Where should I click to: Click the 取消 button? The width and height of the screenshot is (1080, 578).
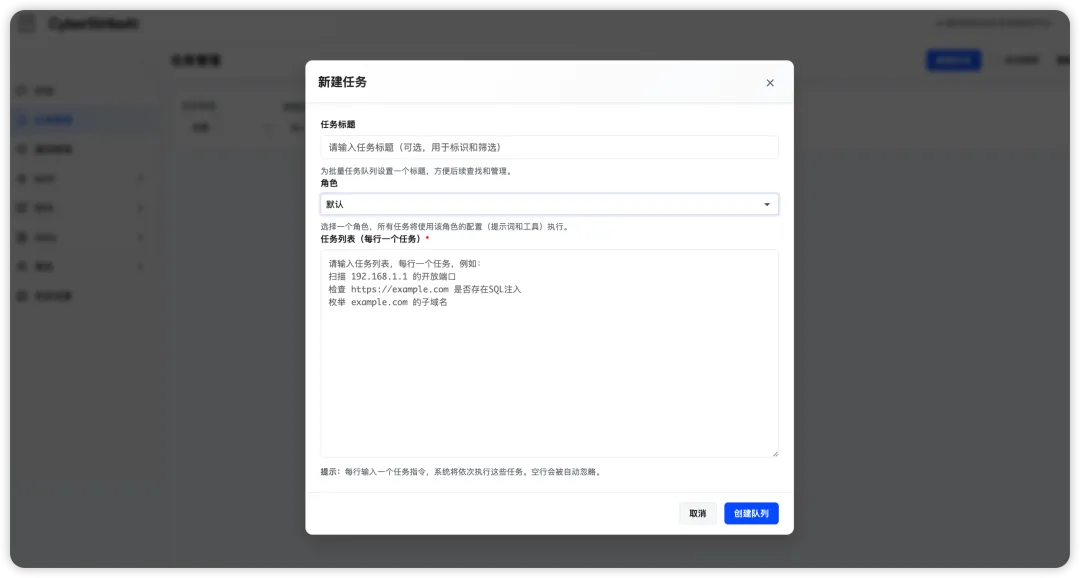point(697,513)
